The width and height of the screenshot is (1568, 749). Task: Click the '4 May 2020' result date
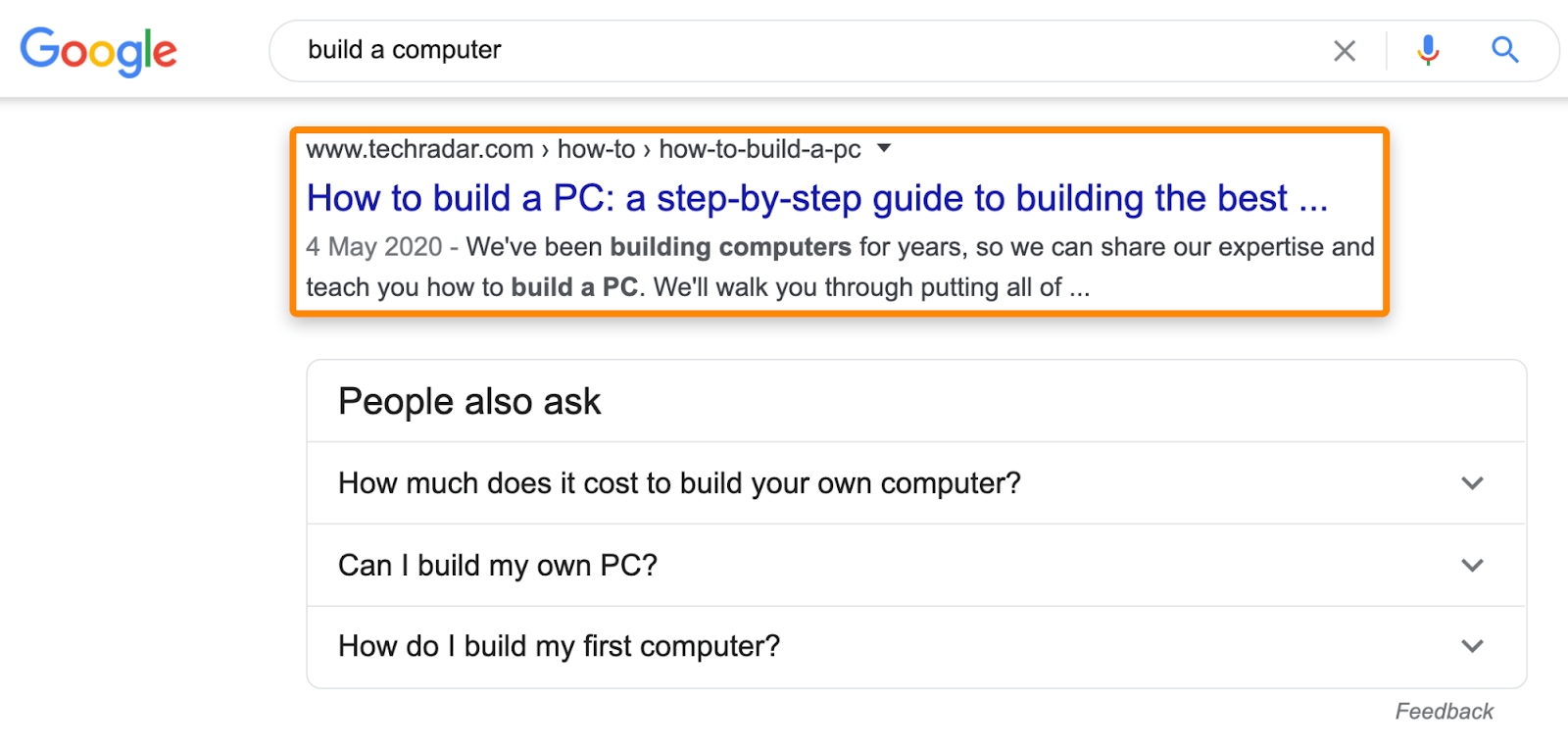[374, 247]
